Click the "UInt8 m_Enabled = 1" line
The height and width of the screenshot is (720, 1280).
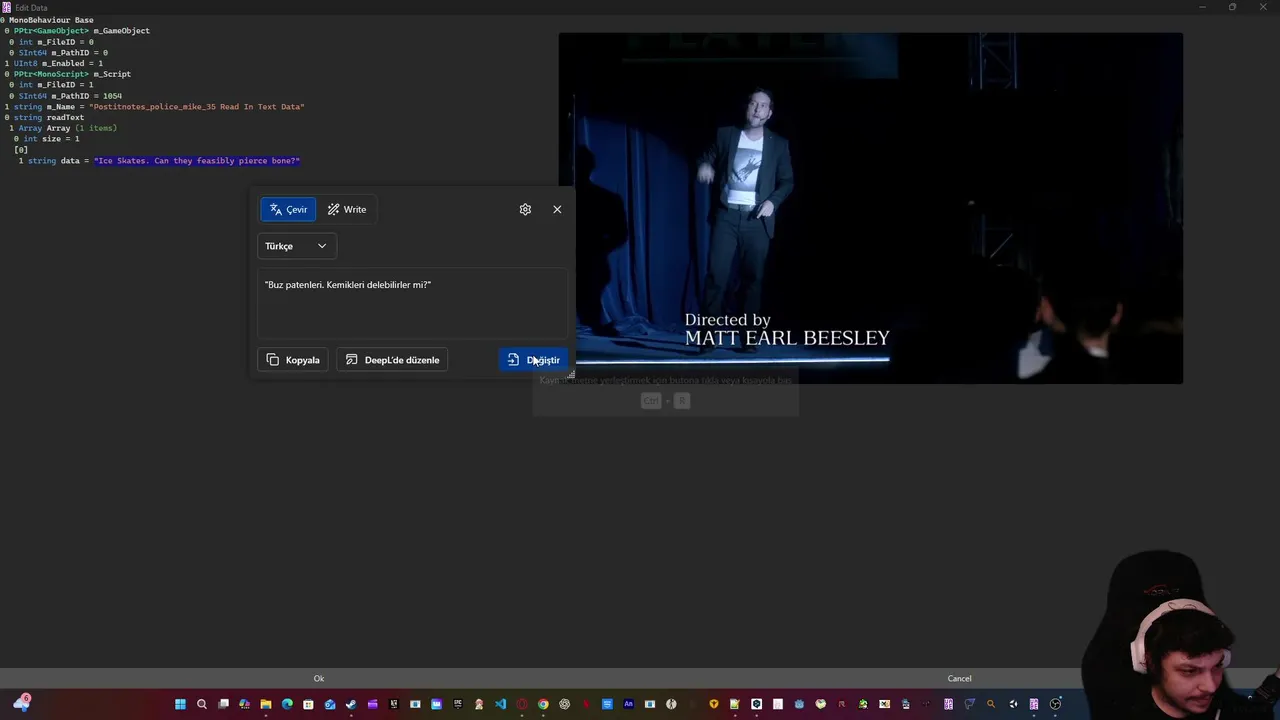click(x=54, y=63)
